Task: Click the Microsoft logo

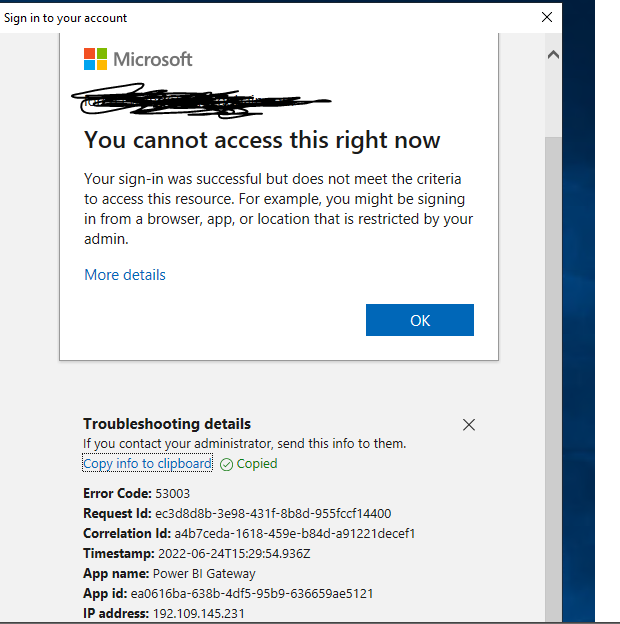Action: coord(138,59)
